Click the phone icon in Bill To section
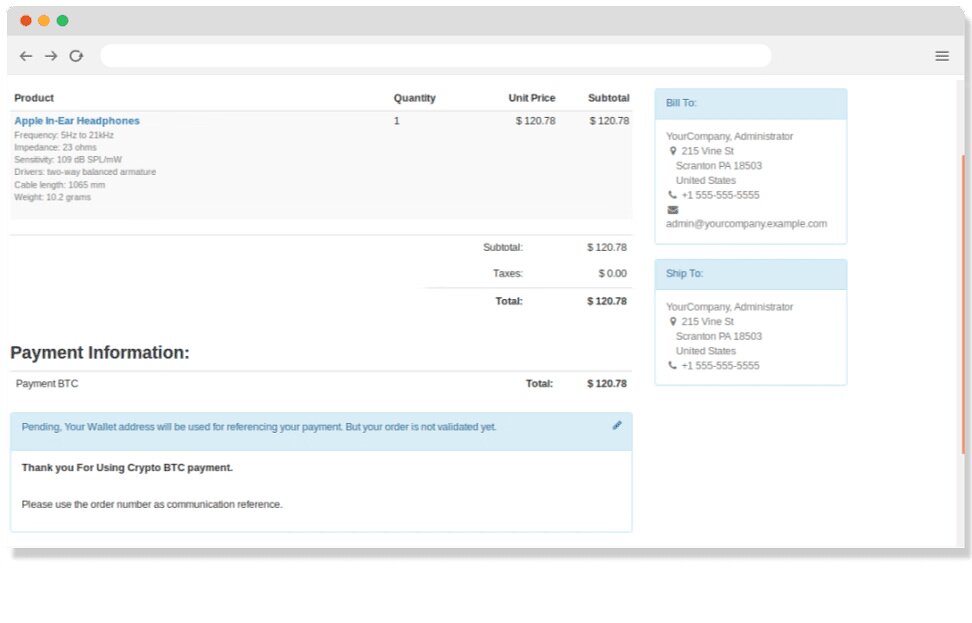The image size is (972, 623). [x=673, y=195]
